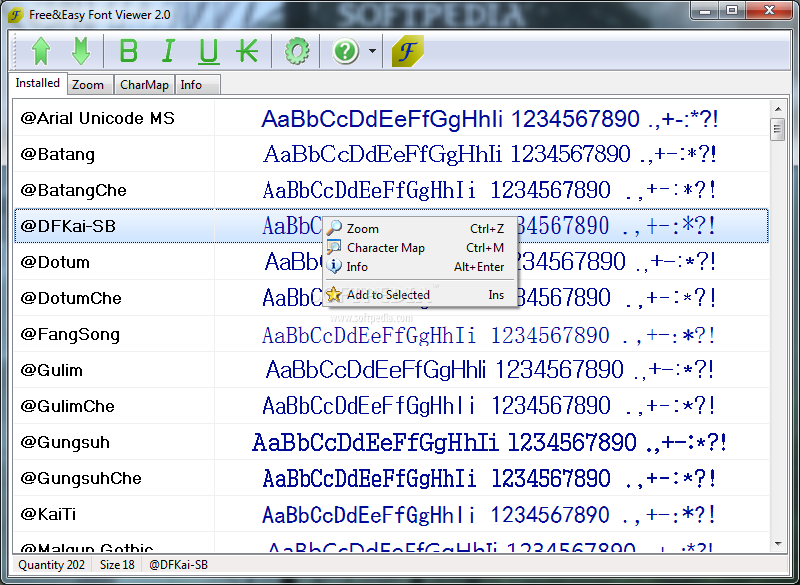Click the Character Map menu icon
The width and height of the screenshot is (800, 585).
pyautogui.click(x=334, y=247)
